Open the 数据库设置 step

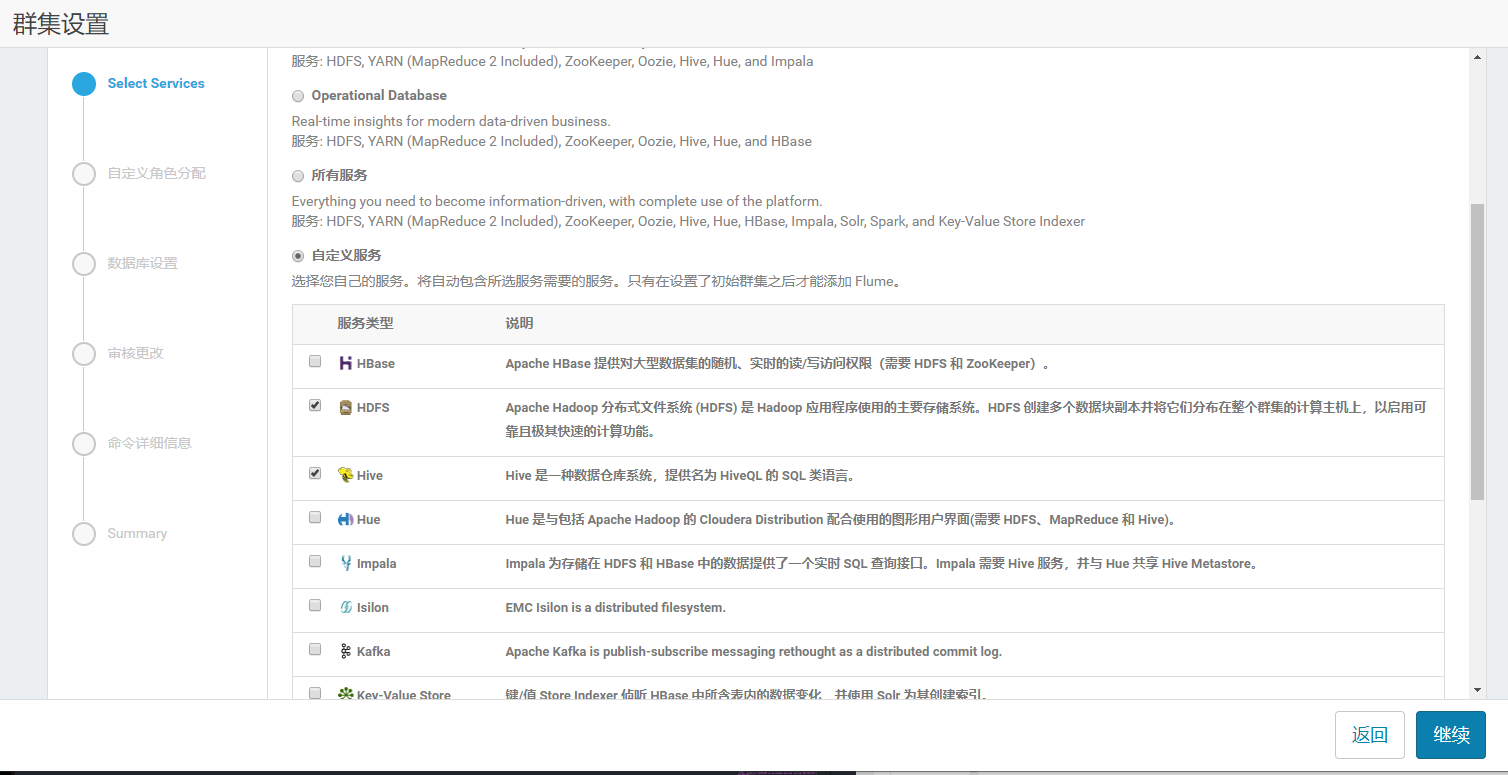pyautogui.click(x=142, y=263)
